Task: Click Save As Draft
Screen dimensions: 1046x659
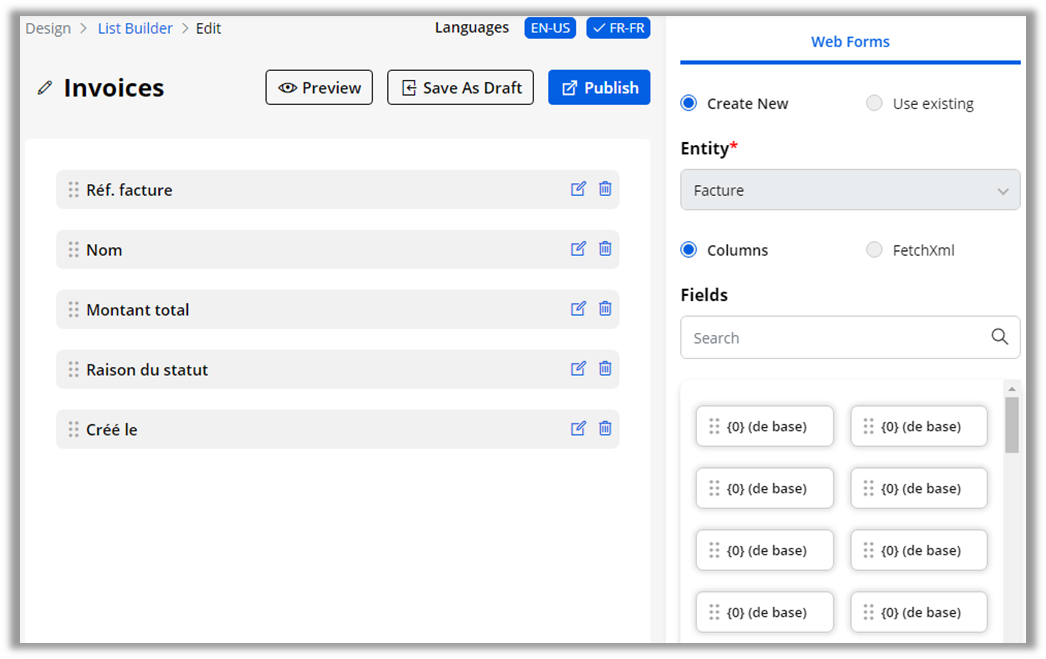Action: pos(461,88)
